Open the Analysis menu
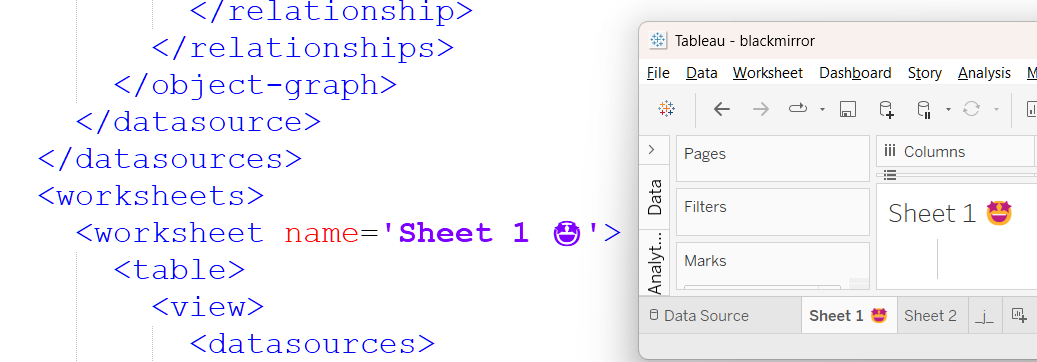The width and height of the screenshot is (1037, 362). coord(984,73)
